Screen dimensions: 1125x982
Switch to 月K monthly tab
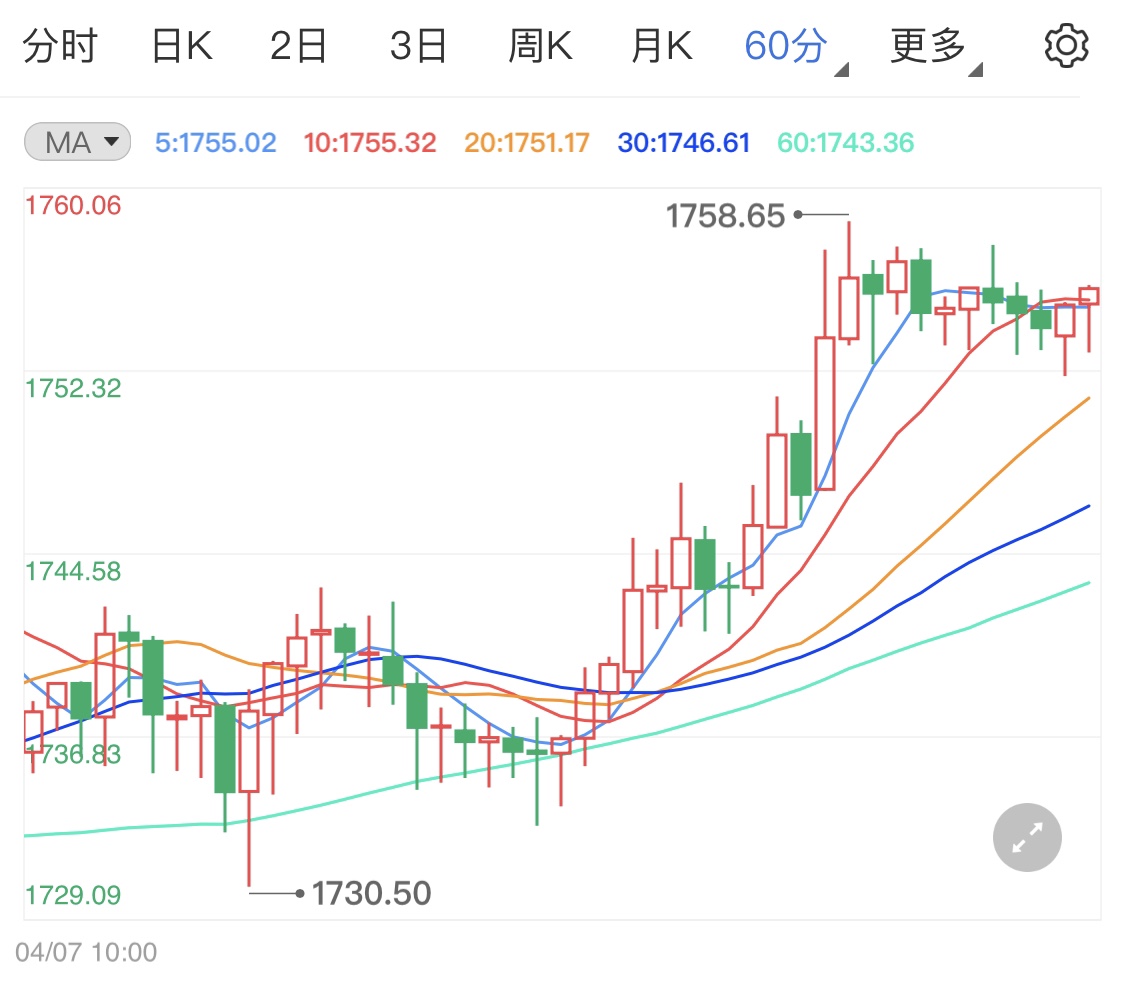662,47
